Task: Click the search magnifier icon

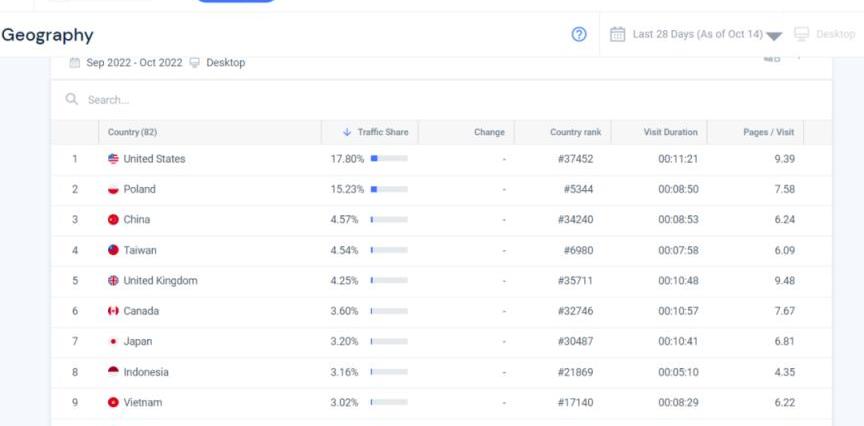Action: (72, 100)
